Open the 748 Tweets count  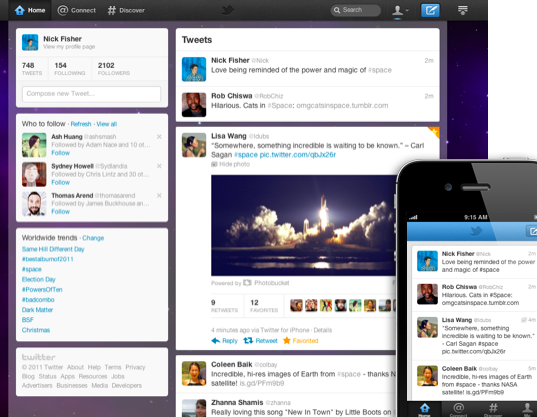32,68
